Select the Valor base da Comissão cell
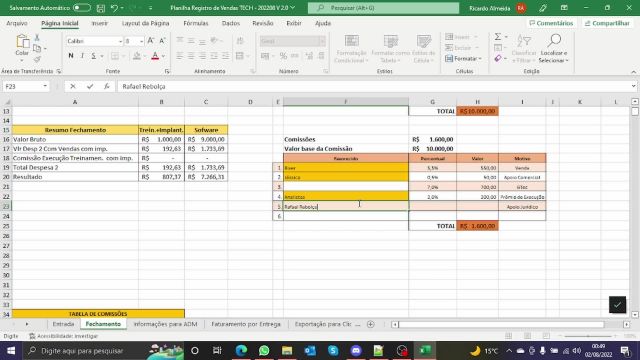The height and width of the screenshot is (360, 640). (346, 149)
